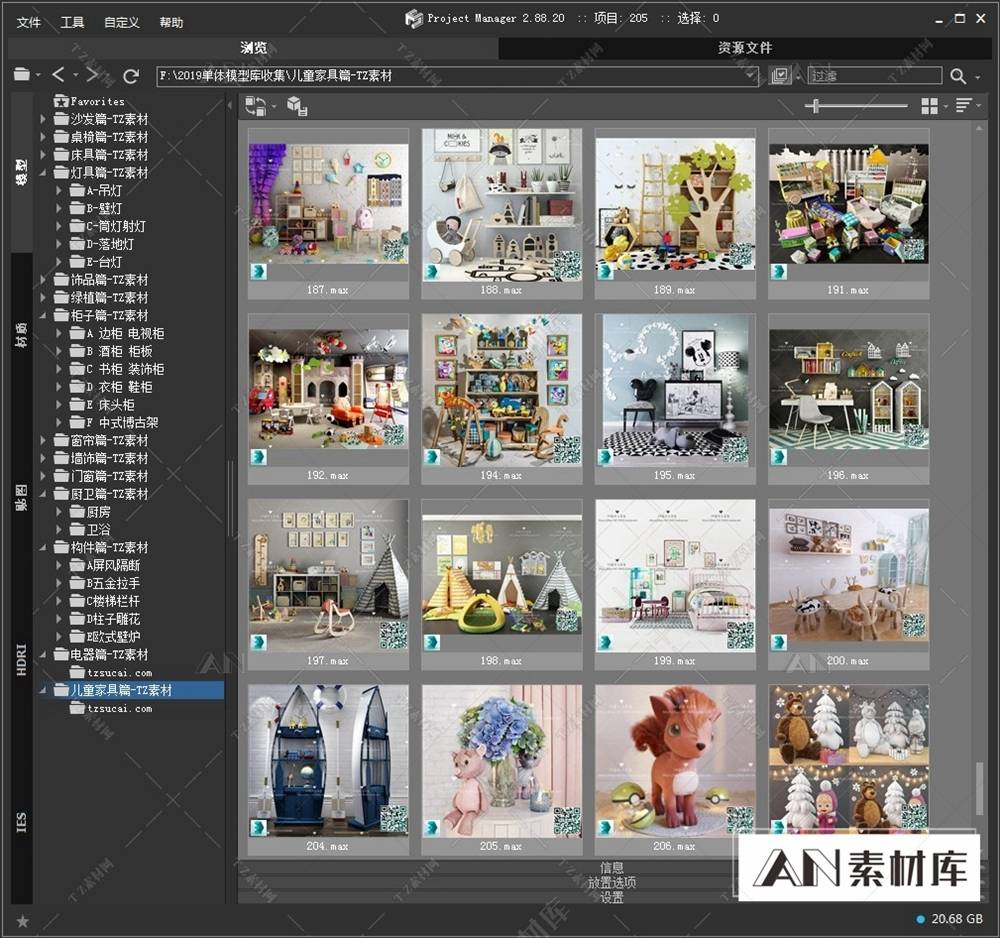Select the 贴图 vertical tab
This screenshot has height=938, width=1000.
[22, 497]
